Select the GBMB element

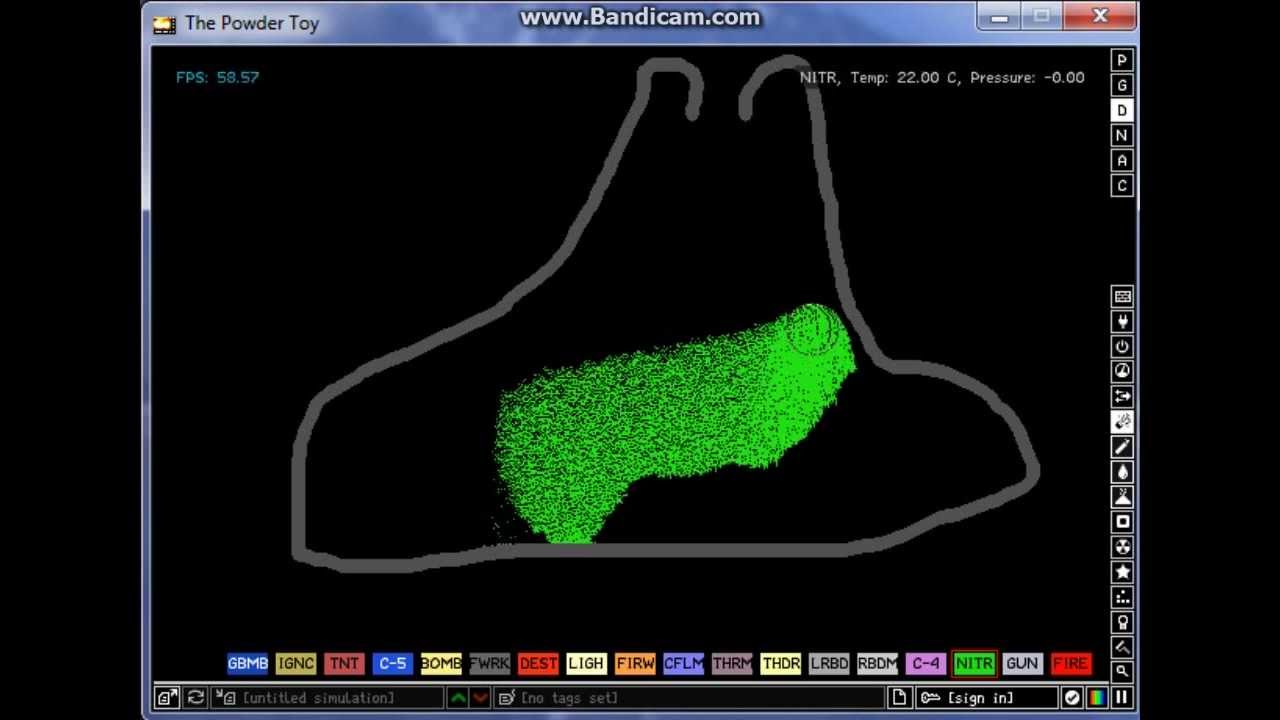247,663
